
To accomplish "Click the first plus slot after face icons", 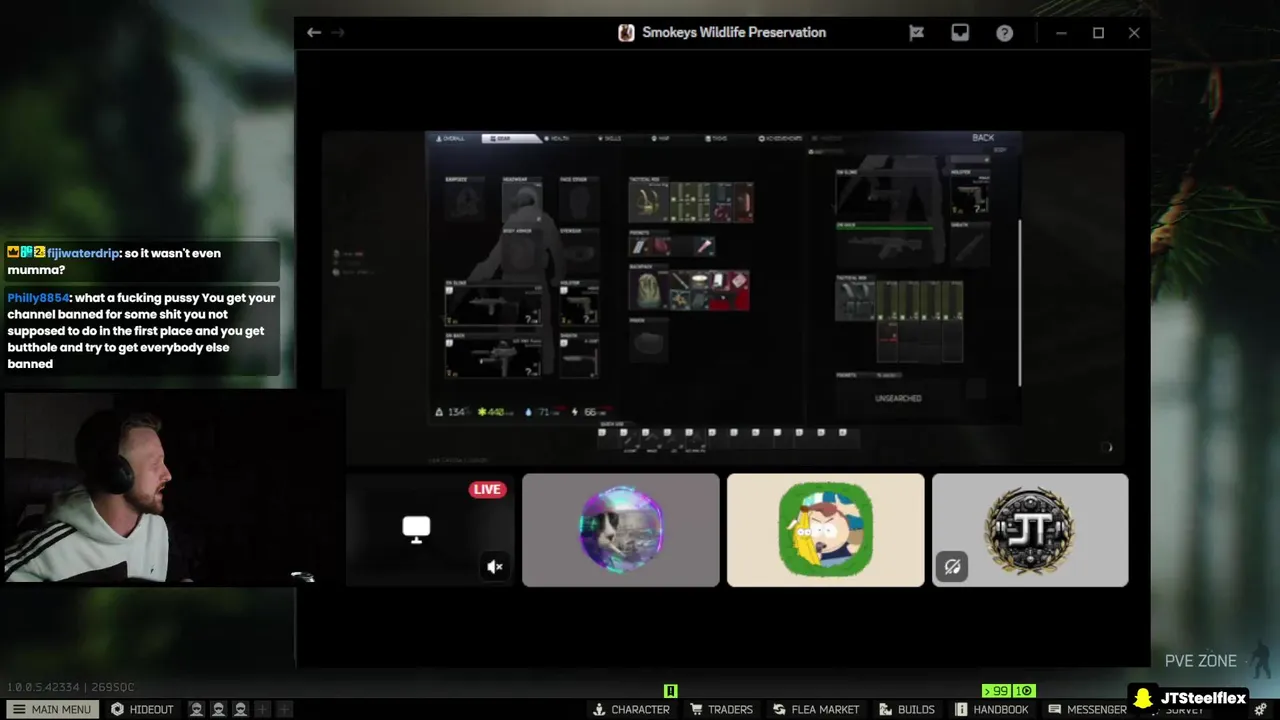I will 262,709.
